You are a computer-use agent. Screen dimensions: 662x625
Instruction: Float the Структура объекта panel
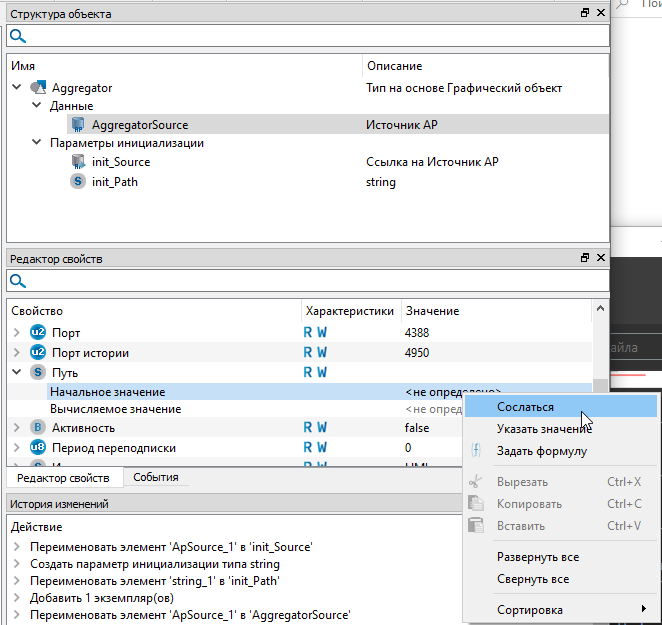click(585, 14)
